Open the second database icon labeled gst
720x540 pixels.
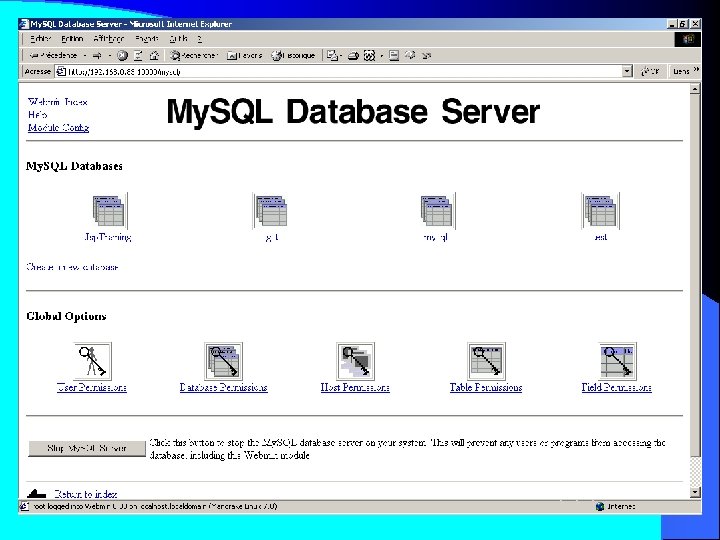[x=271, y=211]
